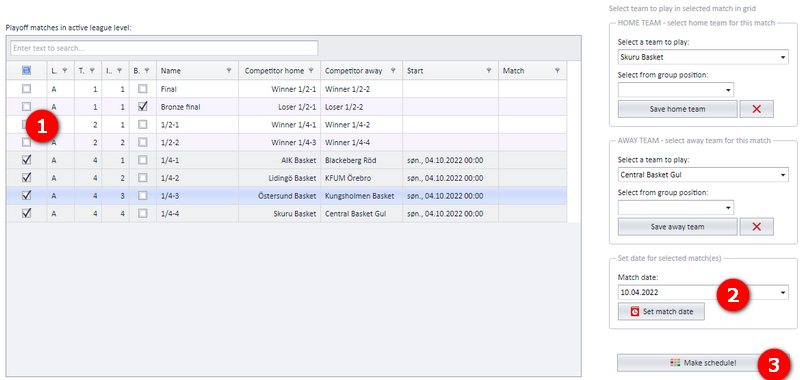Viewport: 800px width, 380px height.
Task: Click Save away team button
Action: pyautogui.click(x=678, y=226)
